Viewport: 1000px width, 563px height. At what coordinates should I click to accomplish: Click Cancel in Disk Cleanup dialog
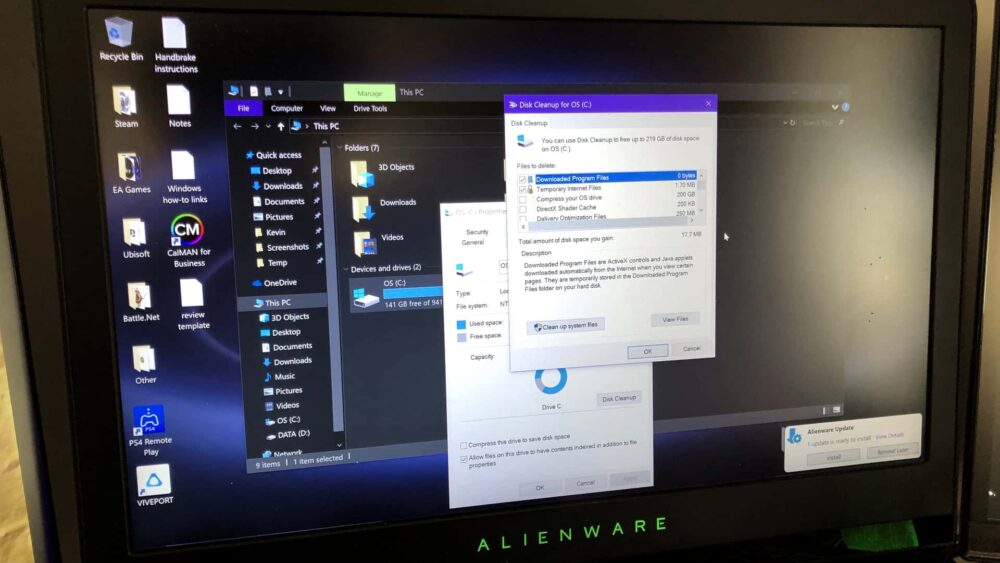[692, 349]
